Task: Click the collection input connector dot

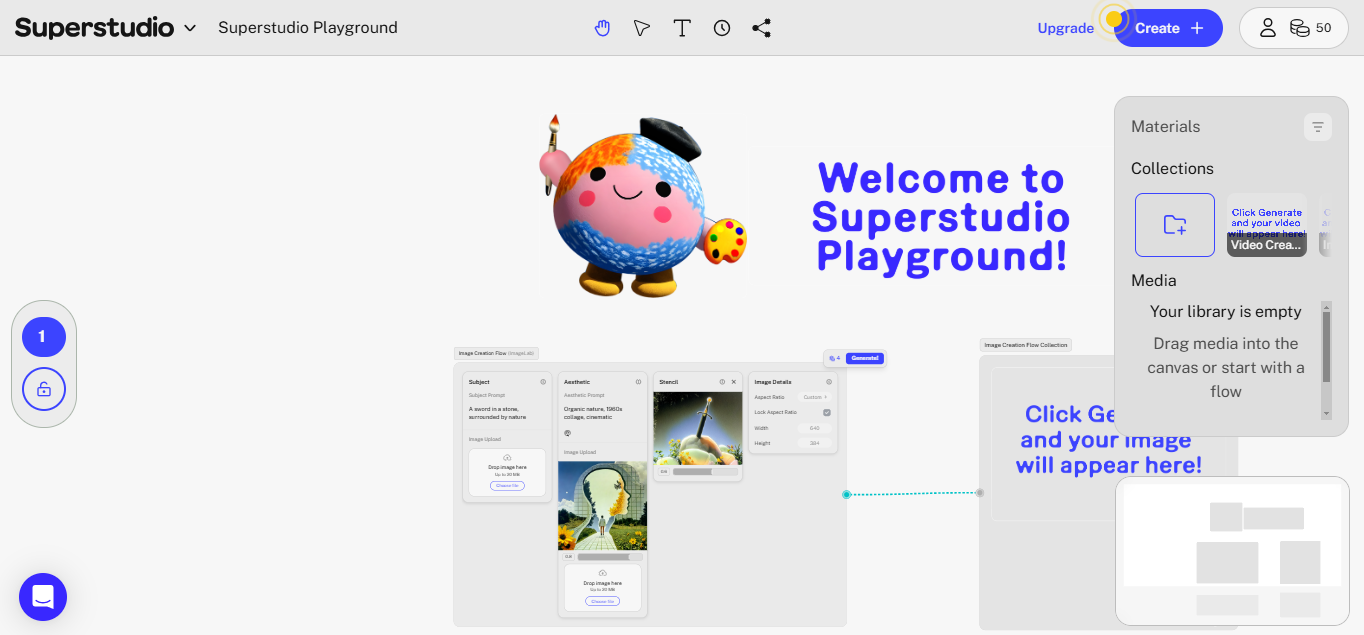Action: (980, 492)
